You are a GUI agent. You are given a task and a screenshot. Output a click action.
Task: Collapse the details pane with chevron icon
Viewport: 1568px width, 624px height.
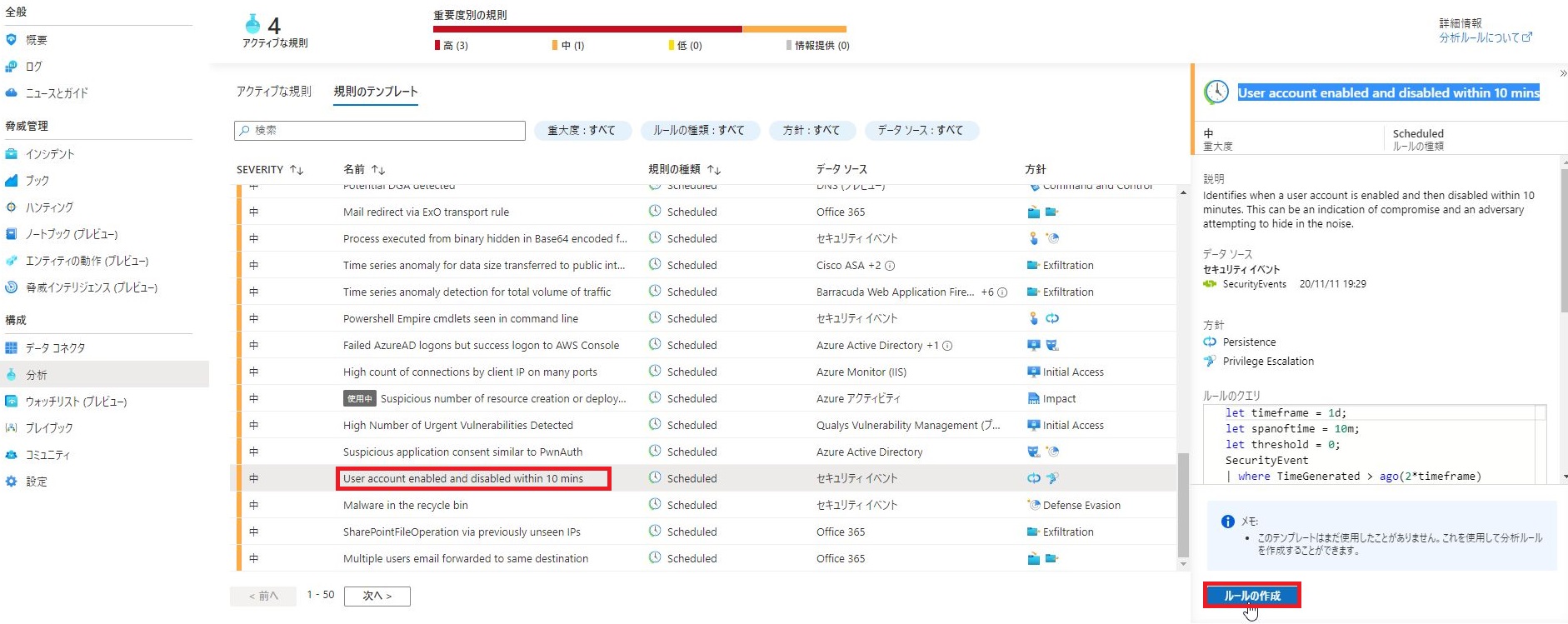coord(1562,73)
